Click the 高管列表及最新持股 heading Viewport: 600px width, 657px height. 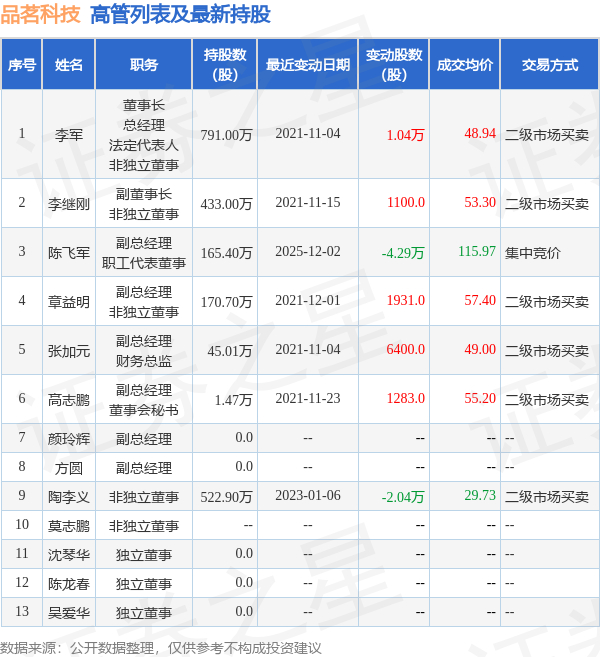180,14
